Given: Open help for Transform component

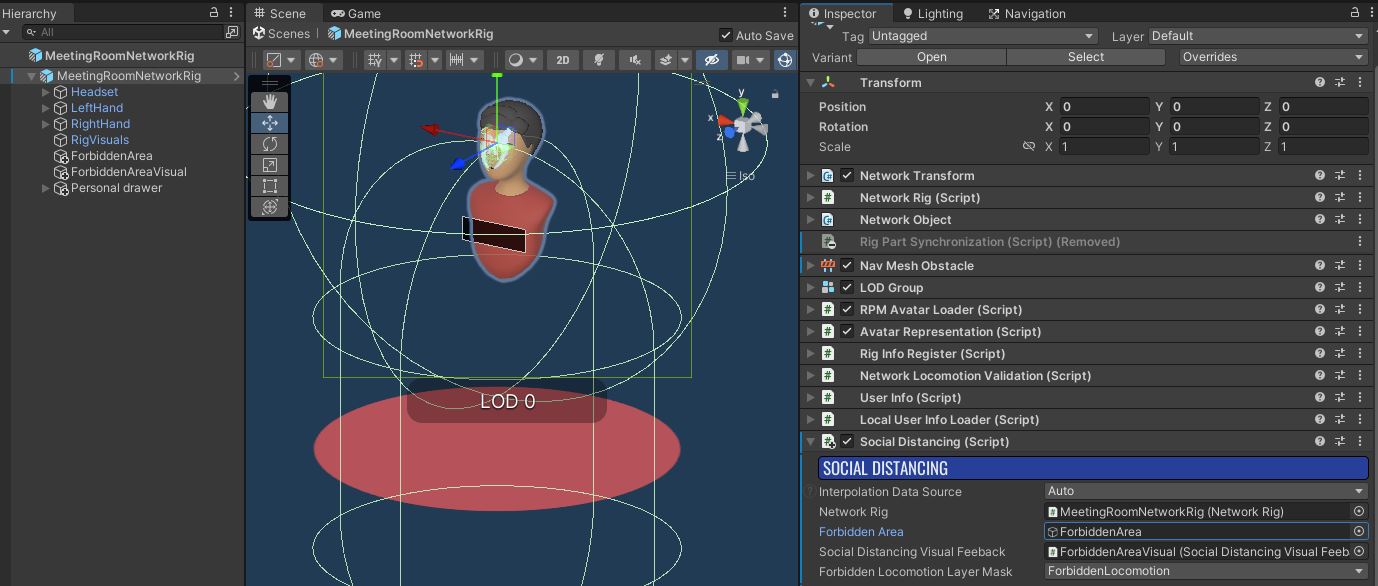Looking at the screenshot, I should (1320, 82).
